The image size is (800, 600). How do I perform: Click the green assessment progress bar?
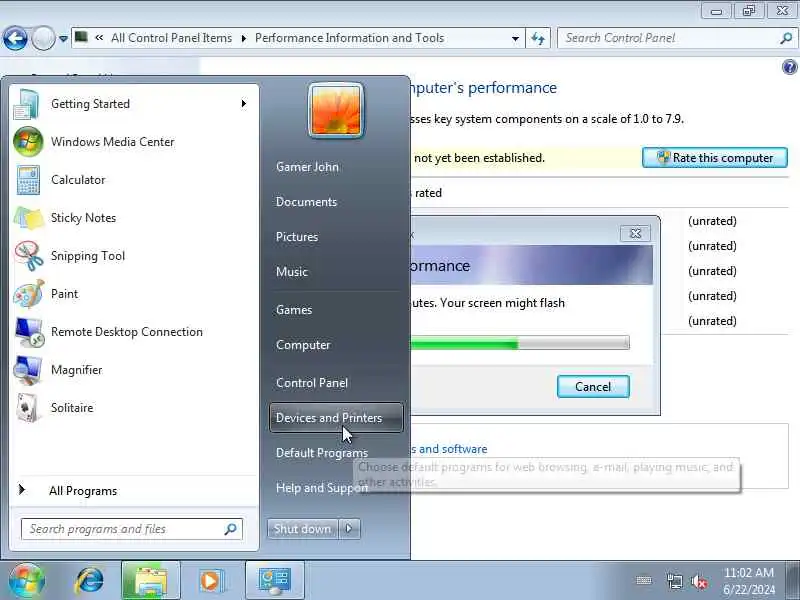pyautogui.click(x=519, y=343)
